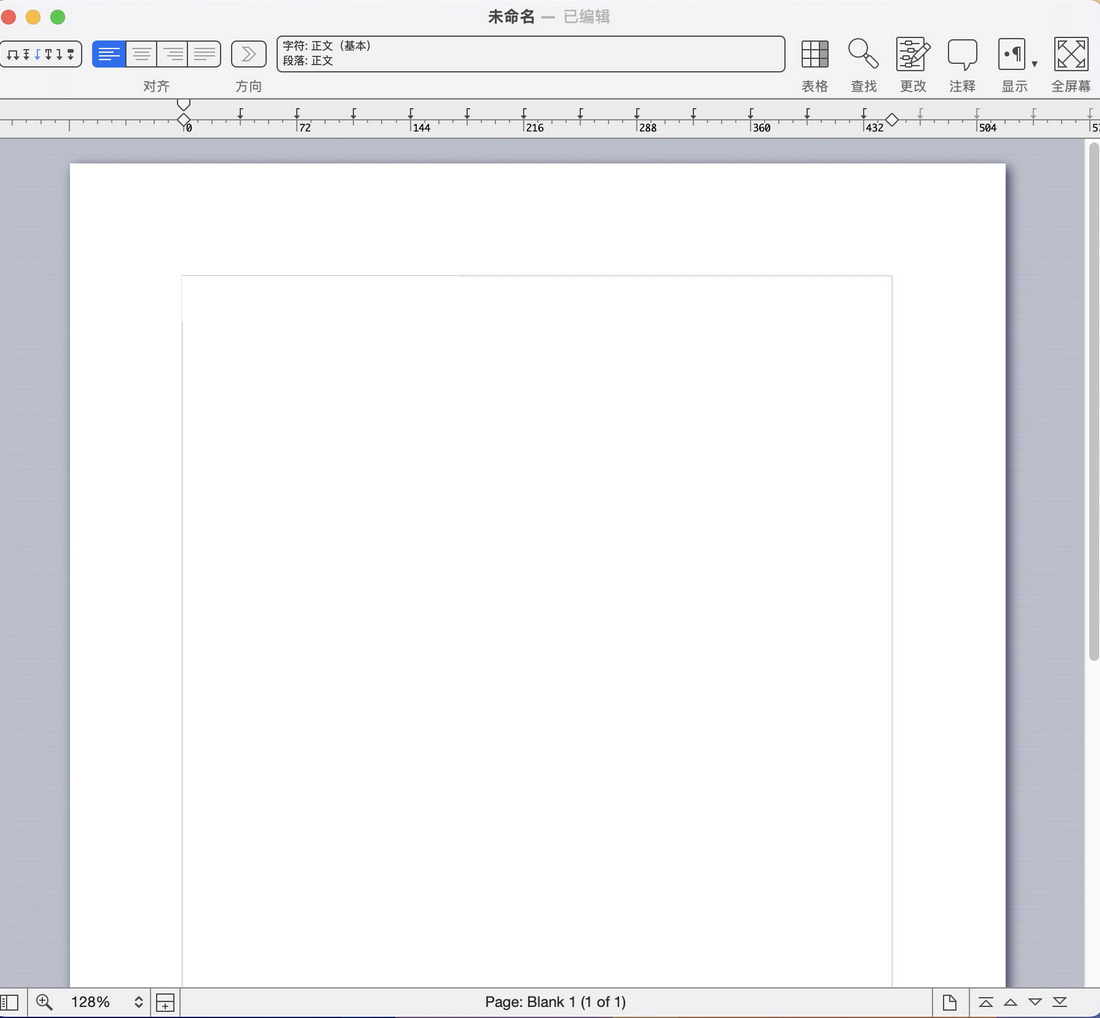
Task: Click the page view icon in status bar
Action: click(949, 1003)
